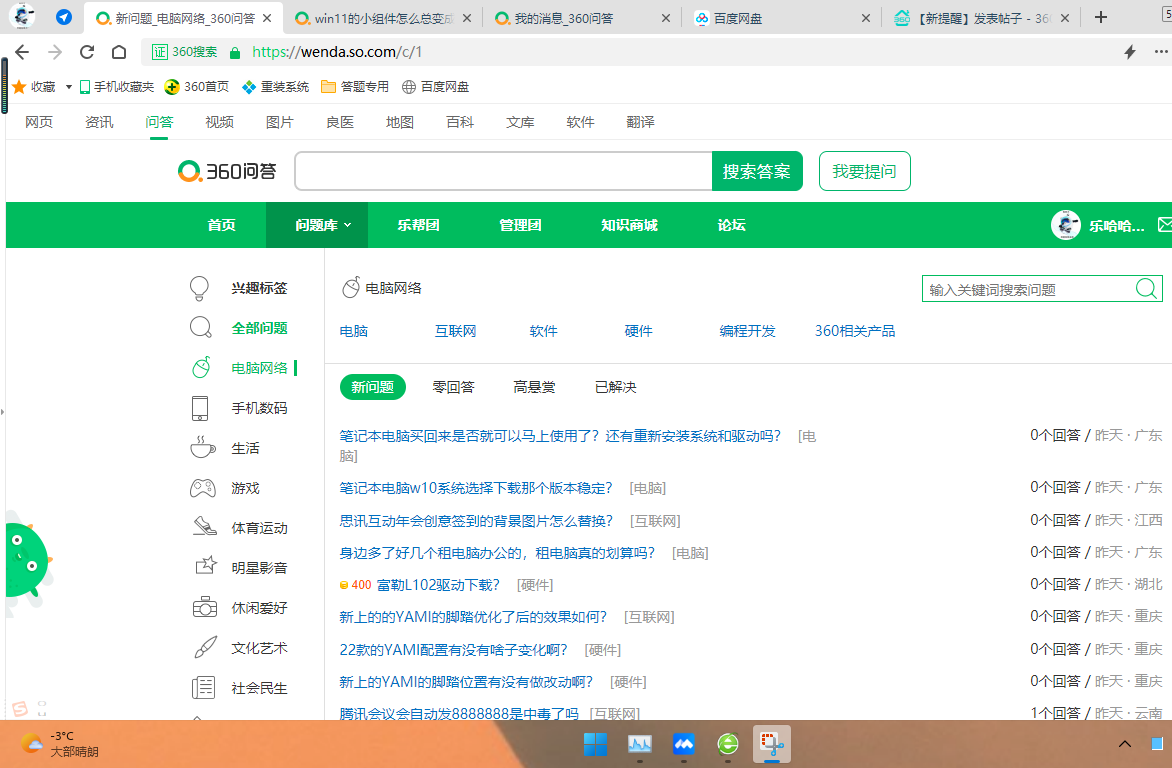Viewport: 1172px width, 768px height.
Task: Open 论坛 in the green navigation bar
Action: click(x=732, y=225)
